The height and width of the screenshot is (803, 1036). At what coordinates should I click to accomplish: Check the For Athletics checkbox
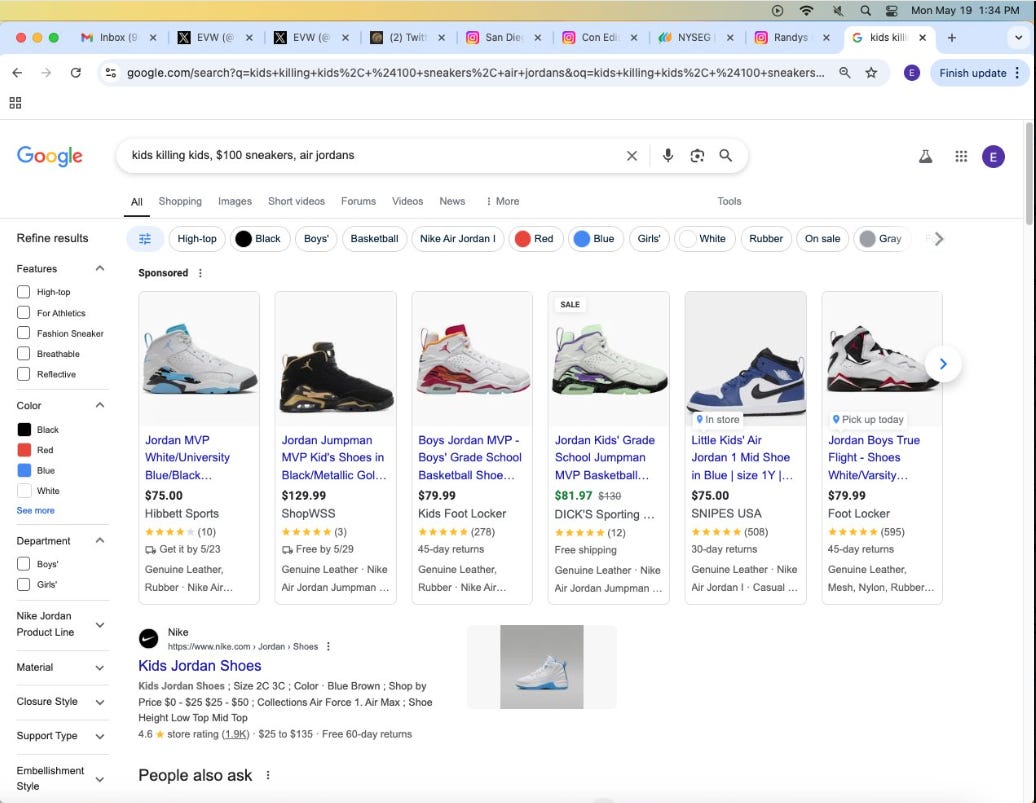point(23,313)
